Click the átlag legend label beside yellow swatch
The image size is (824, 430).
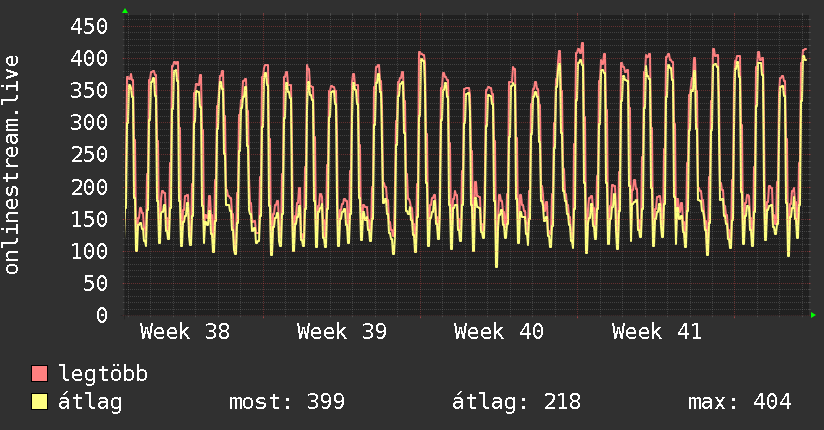click(x=90, y=402)
